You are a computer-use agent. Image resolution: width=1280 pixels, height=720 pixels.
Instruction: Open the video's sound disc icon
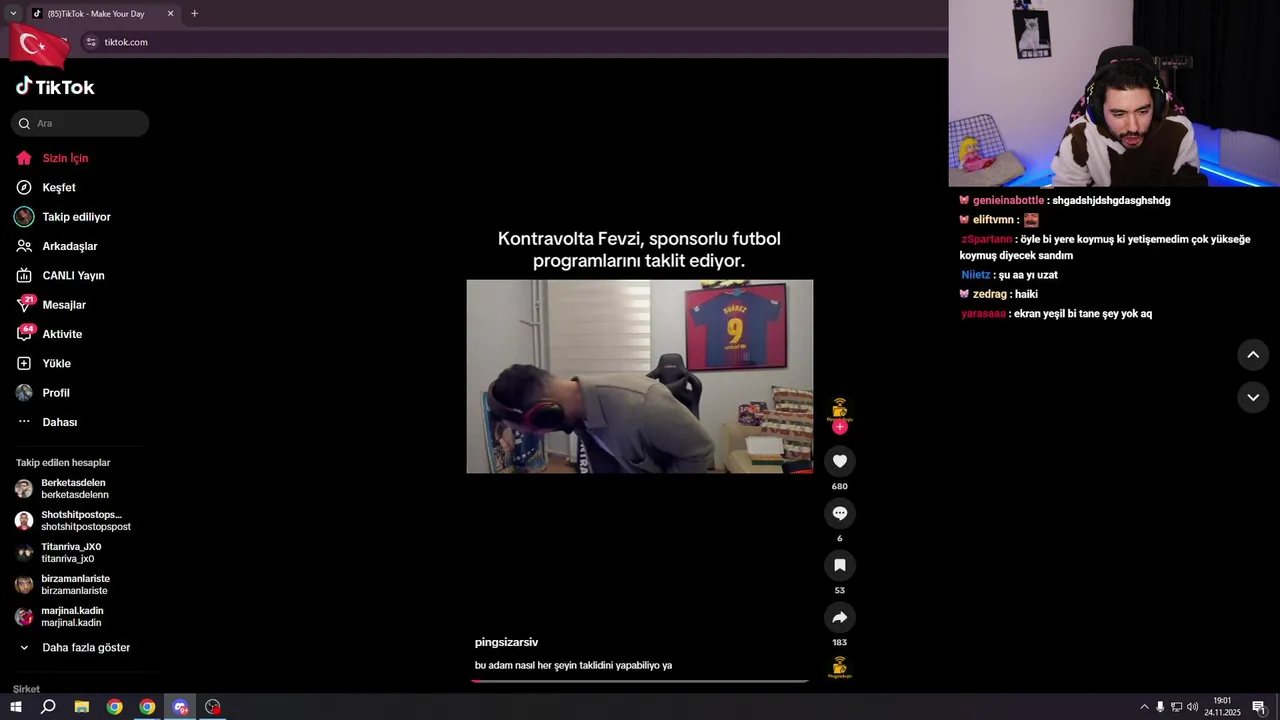tap(840, 667)
